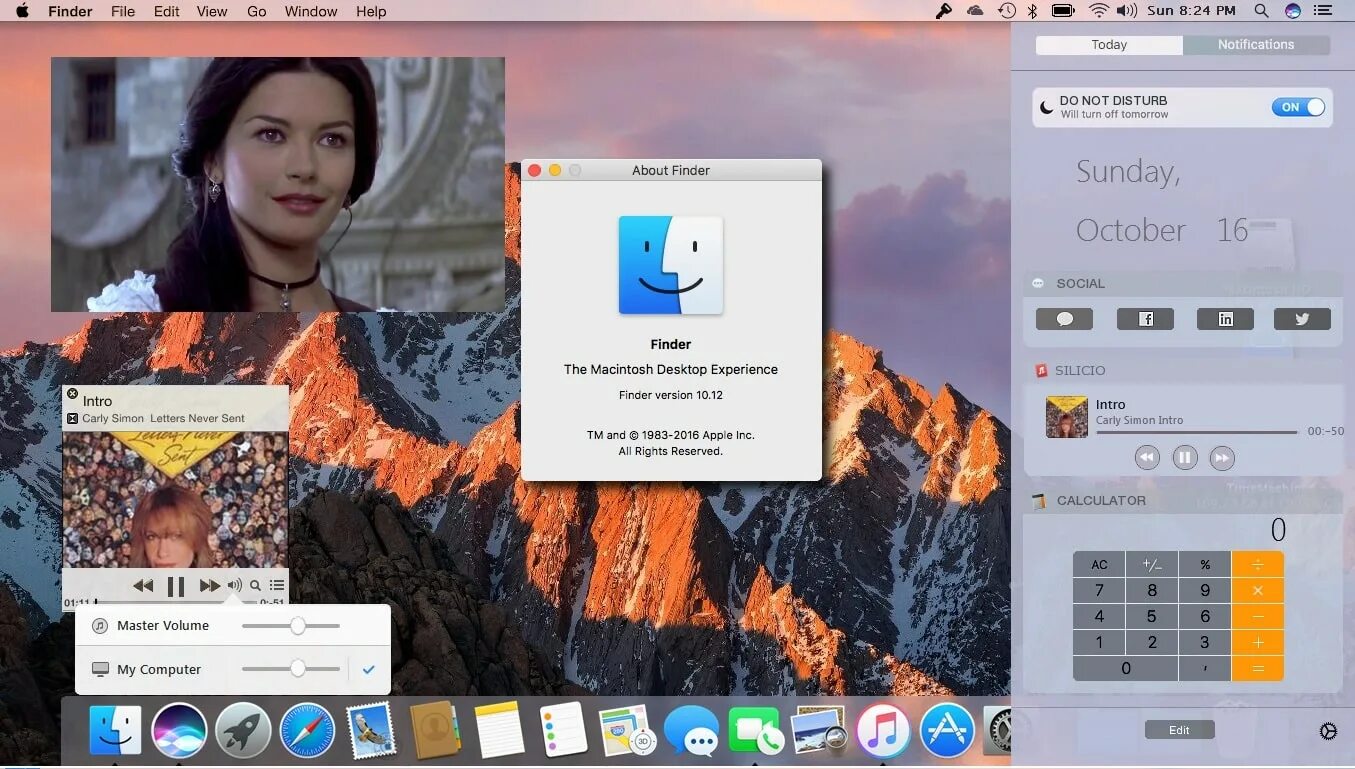Click calculator divide button
The height and width of the screenshot is (769, 1355).
1258,564
